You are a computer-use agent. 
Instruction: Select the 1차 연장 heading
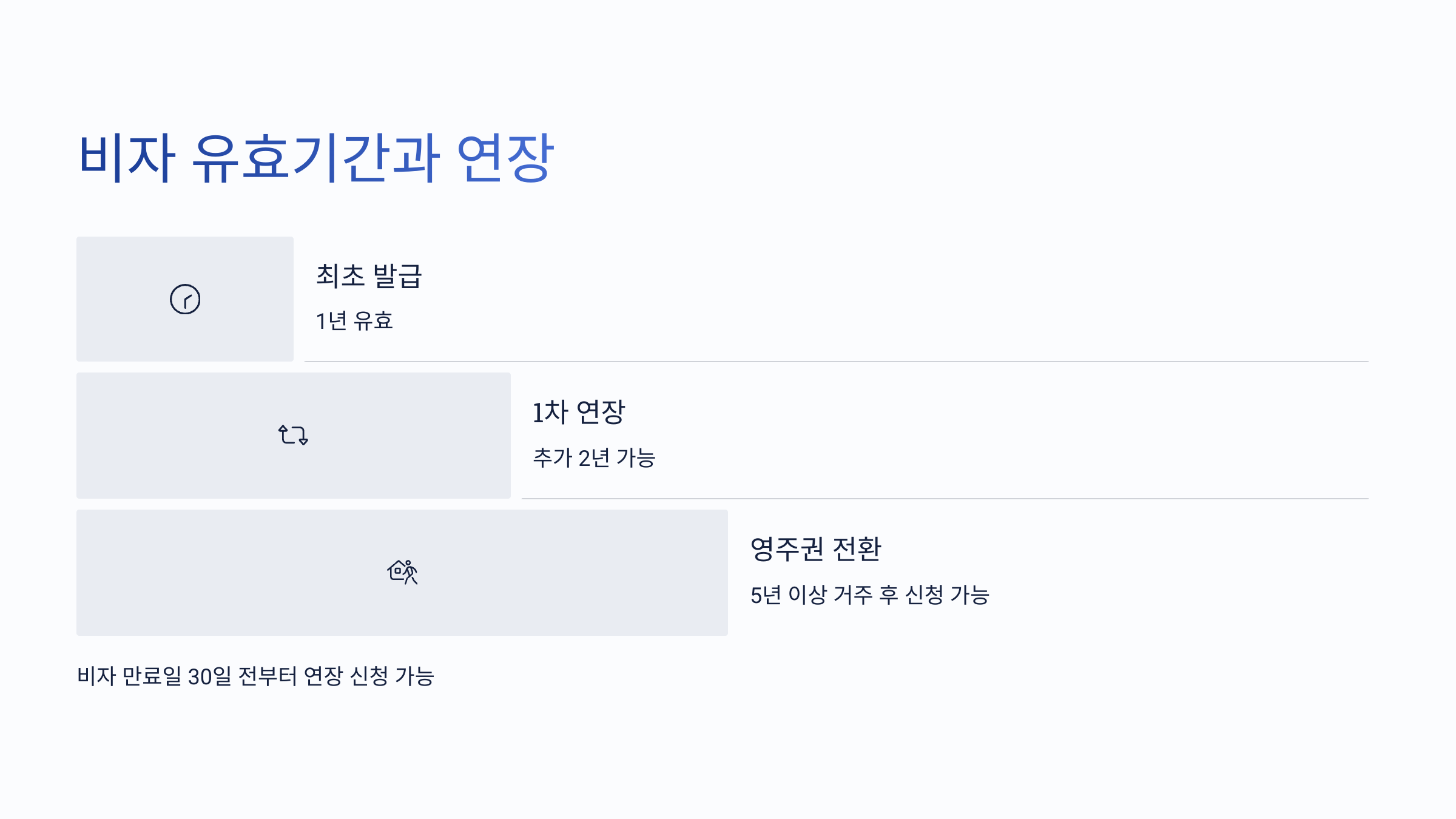click(579, 413)
